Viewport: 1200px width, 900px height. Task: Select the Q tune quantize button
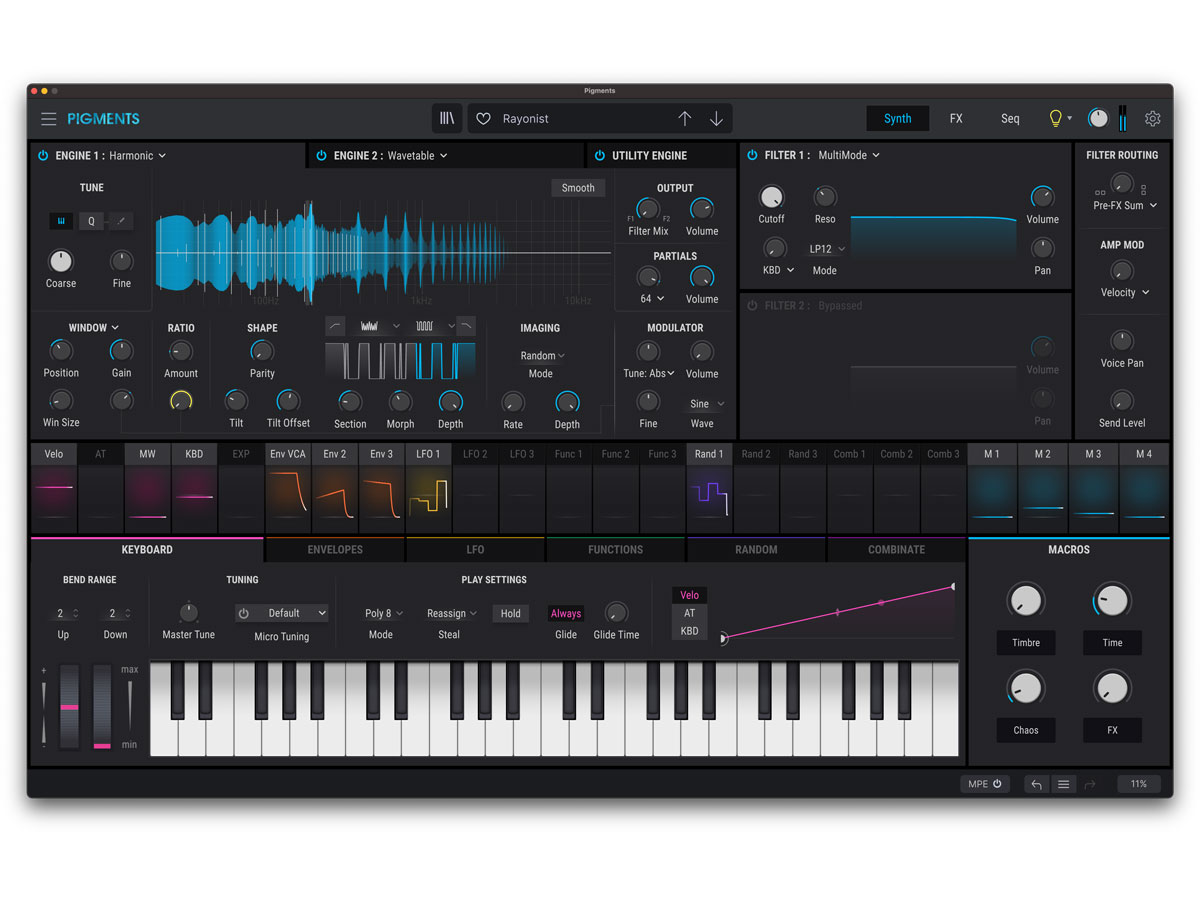pos(91,221)
